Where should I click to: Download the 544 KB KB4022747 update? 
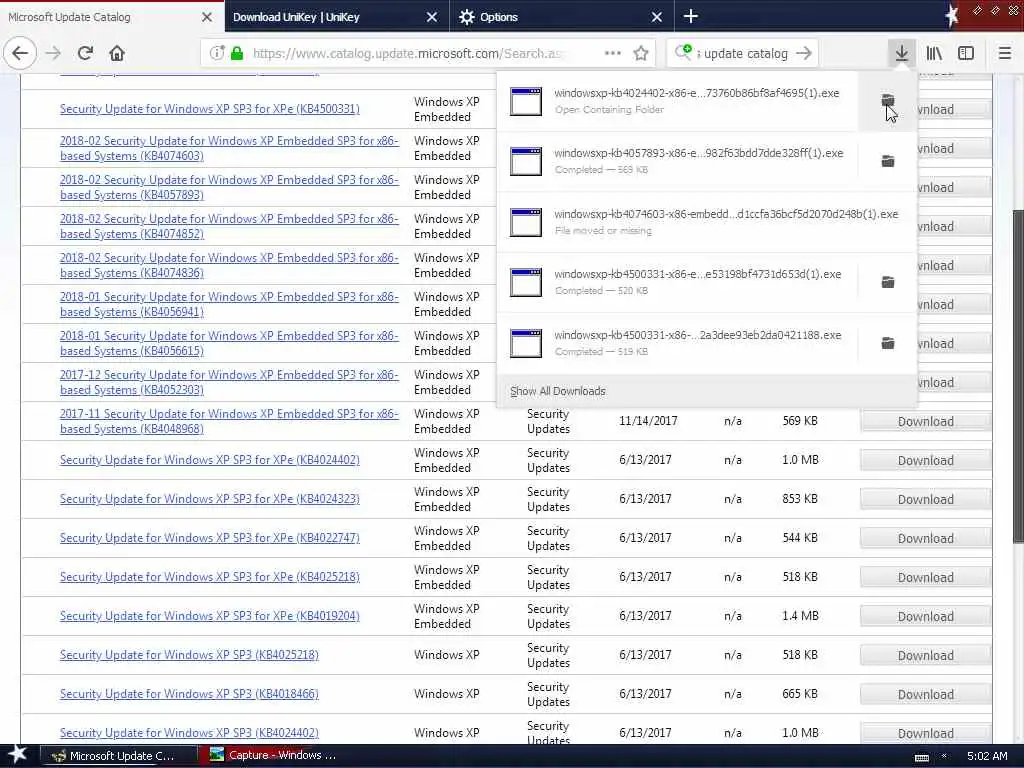tap(925, 539)
